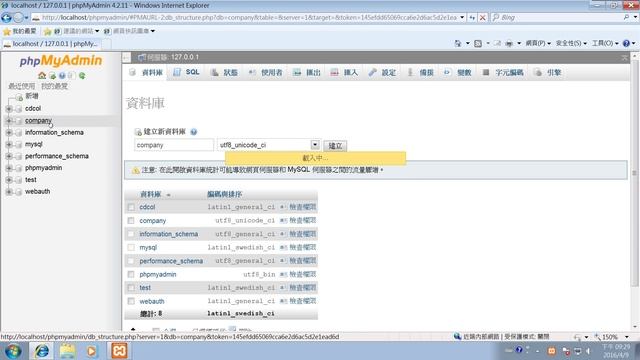Open the 工具(O) dropdown menu
Screen dimensions: 640x360
coord(605,43)
